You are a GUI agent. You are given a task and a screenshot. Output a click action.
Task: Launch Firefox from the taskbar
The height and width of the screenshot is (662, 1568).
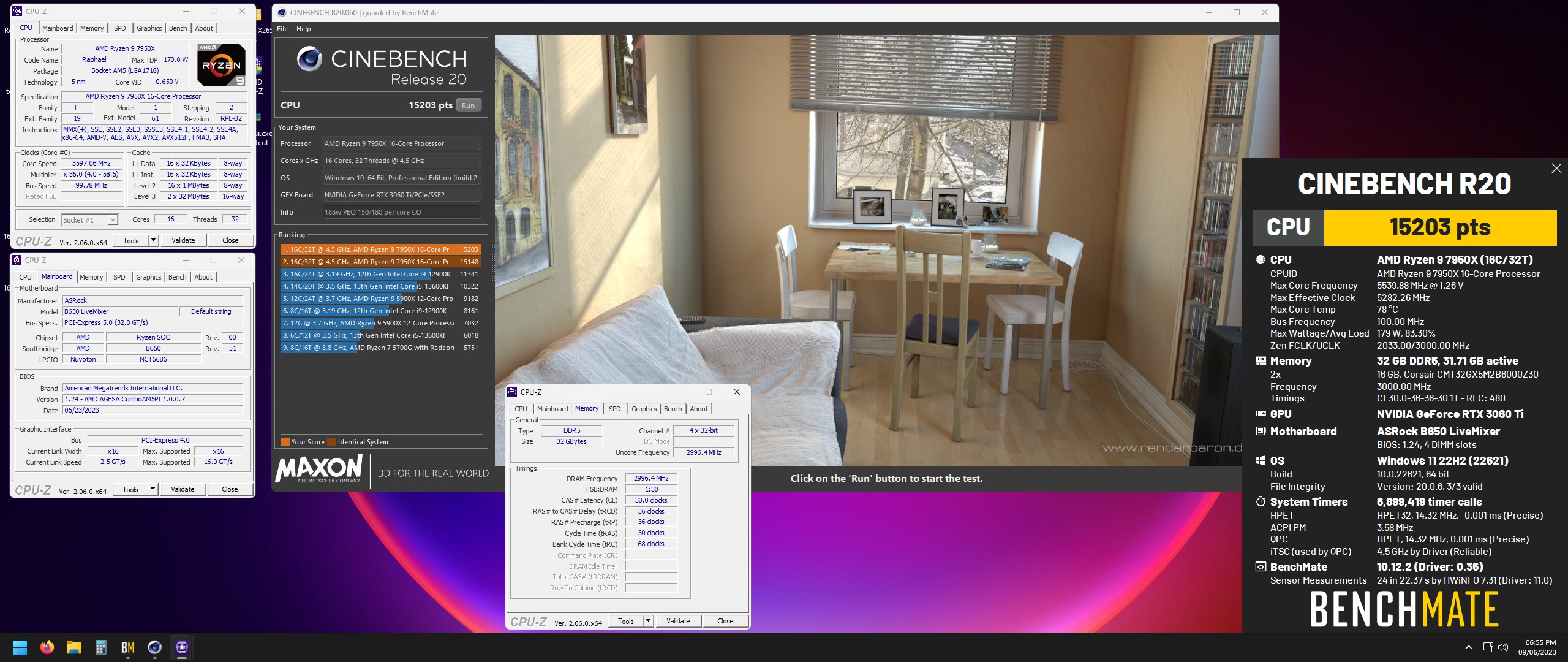(x=47, y=647)
